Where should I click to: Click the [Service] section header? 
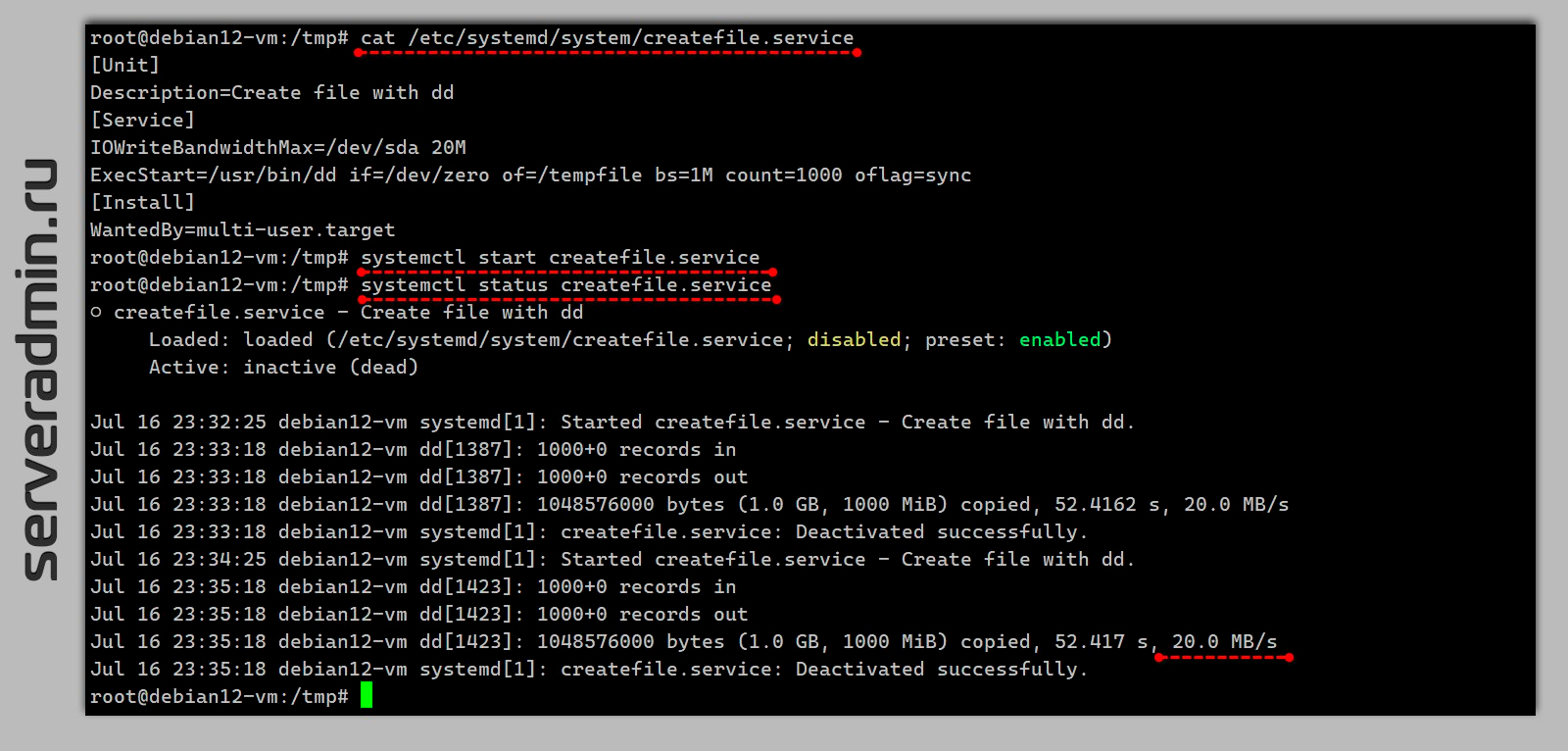click(142, 121)
